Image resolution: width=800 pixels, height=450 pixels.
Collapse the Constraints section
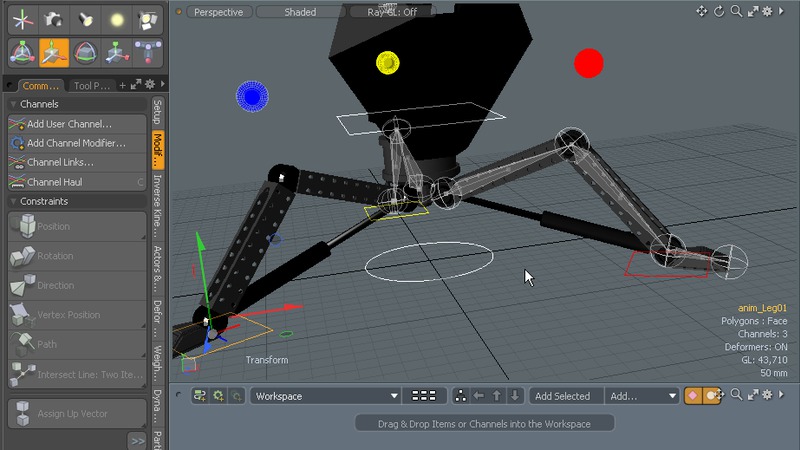tap(14, 202)
